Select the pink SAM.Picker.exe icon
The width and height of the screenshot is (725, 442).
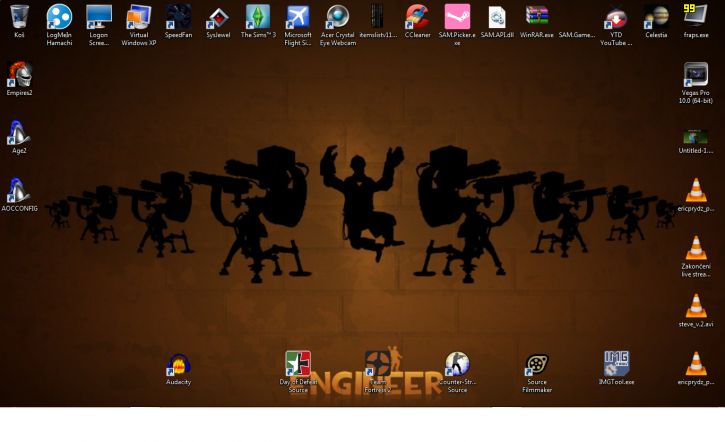click(457, 17)
